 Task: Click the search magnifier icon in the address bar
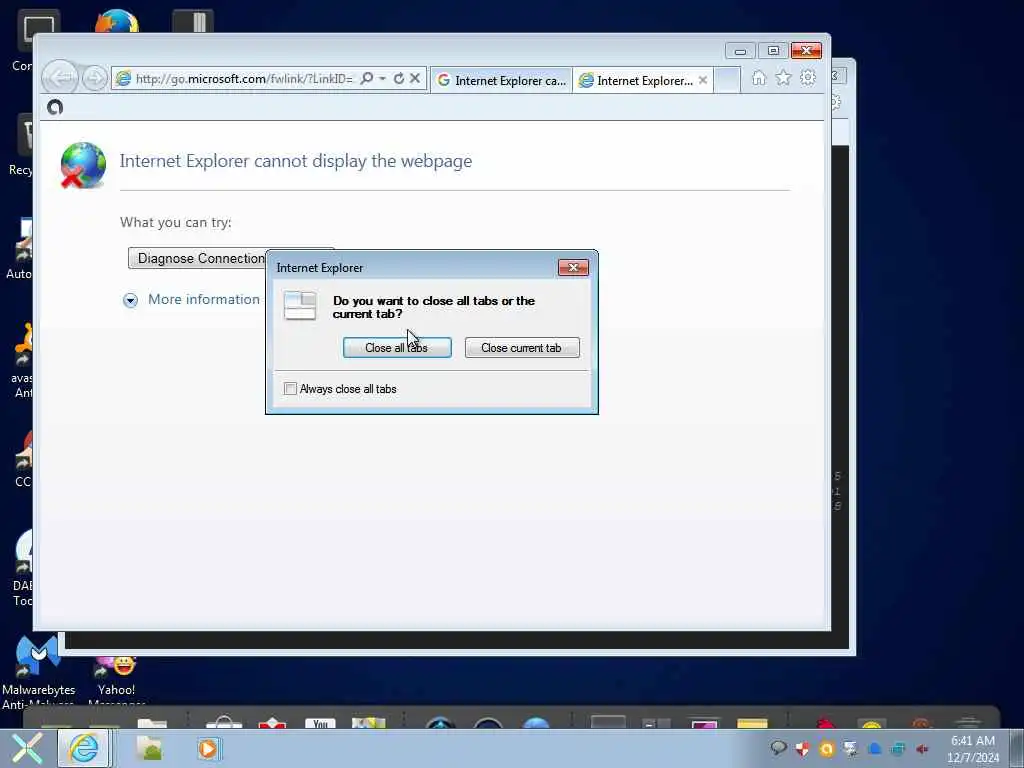click(367, 78)
